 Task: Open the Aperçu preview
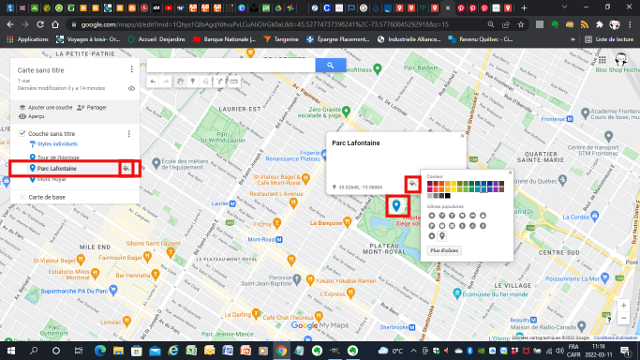pyautogui.click(x=32, y=116)
